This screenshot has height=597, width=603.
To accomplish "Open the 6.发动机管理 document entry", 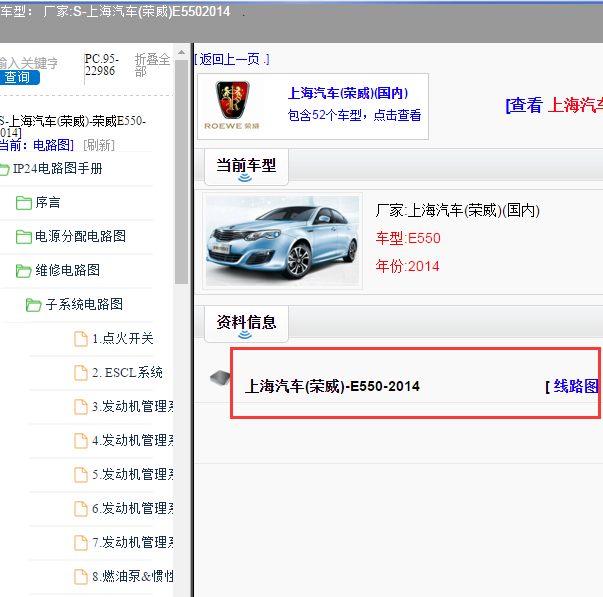I will click(x=132, y=508).
